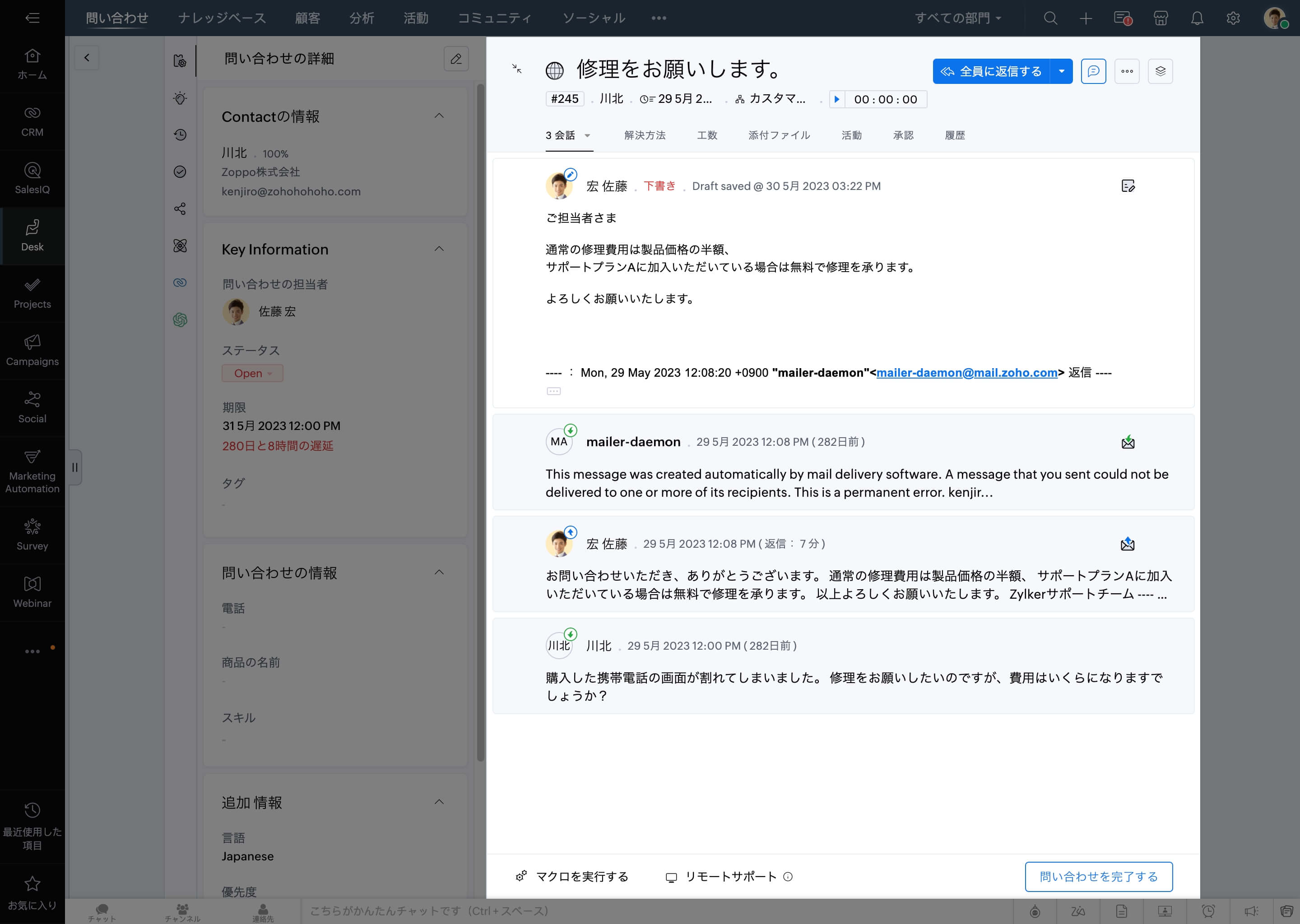This screenshot has width=1300, height=924.
Task: Click the lightbulb insights icon in side strip
Action: click(180, 98)
